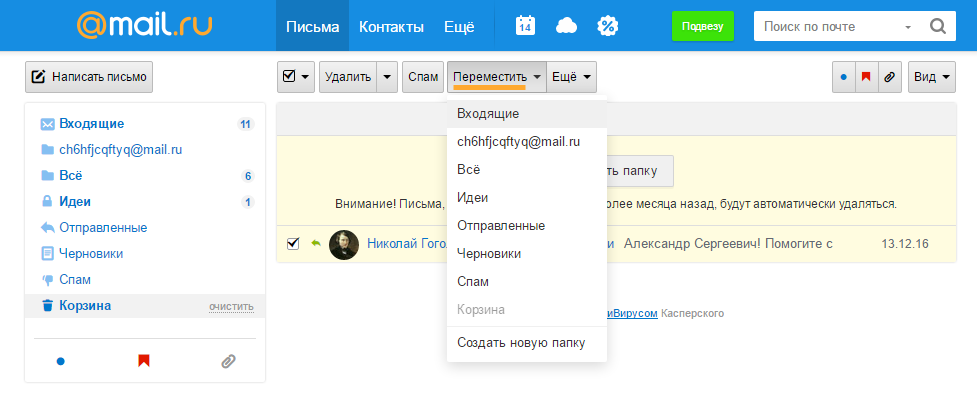
Task: Click the очистить link next to Корзина
Action: (x=231, y=306)
